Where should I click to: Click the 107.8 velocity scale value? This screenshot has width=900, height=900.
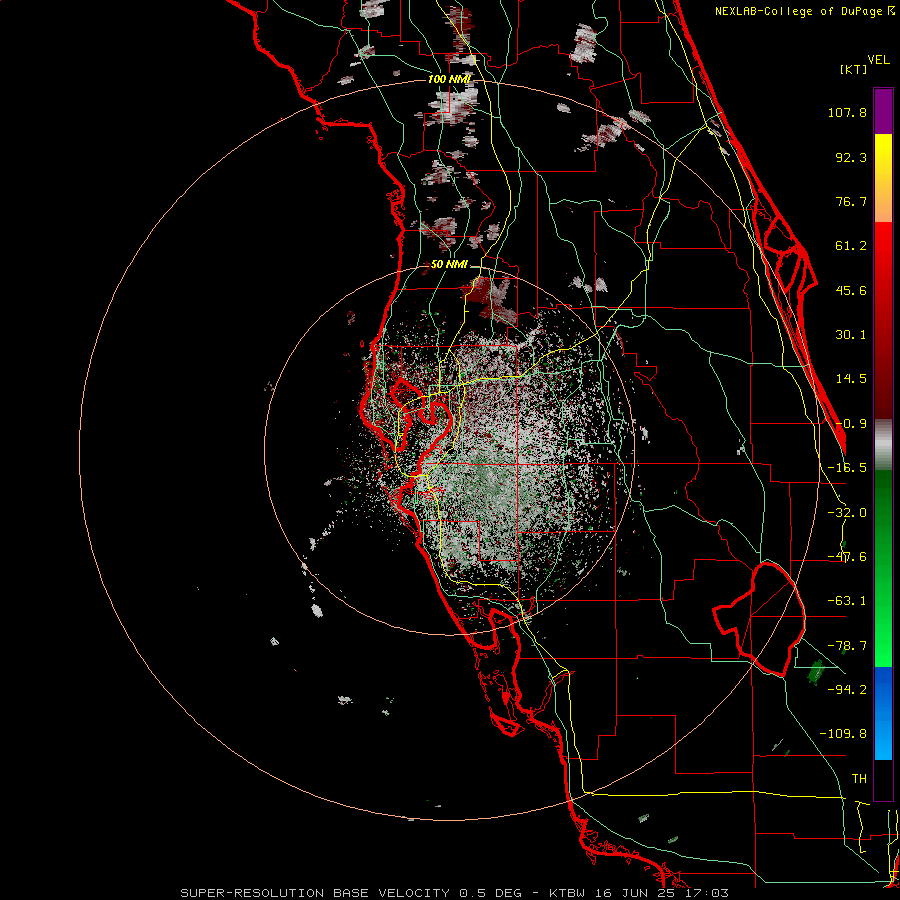(847, 112)
